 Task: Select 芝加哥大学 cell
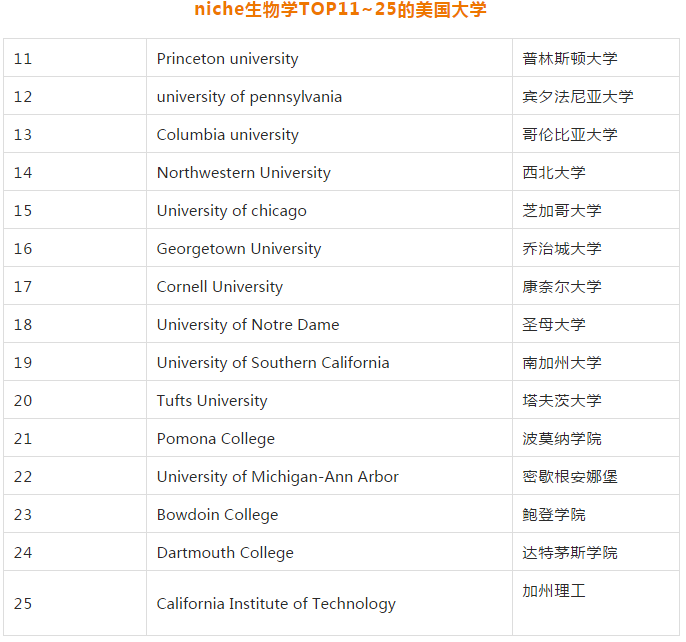(x=596, y=210)
